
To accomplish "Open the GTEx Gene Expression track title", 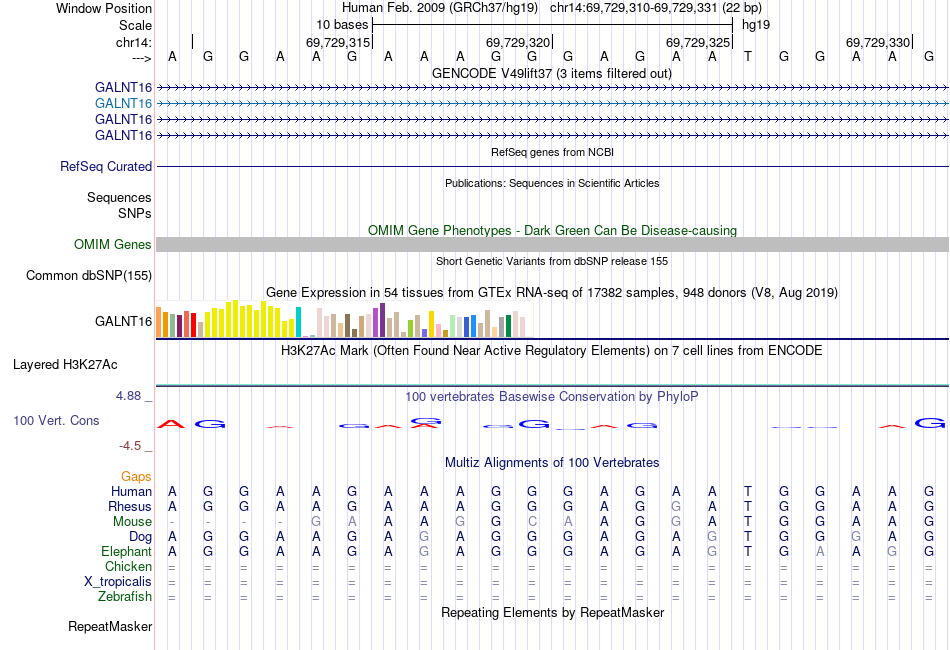I will click(x=552, y=293).
